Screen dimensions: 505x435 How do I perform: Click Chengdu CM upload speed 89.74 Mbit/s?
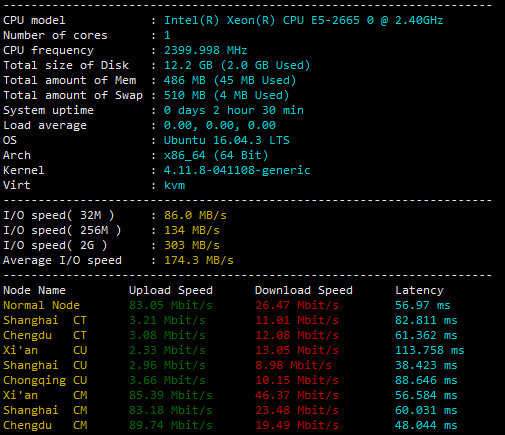tap(171, 425)
